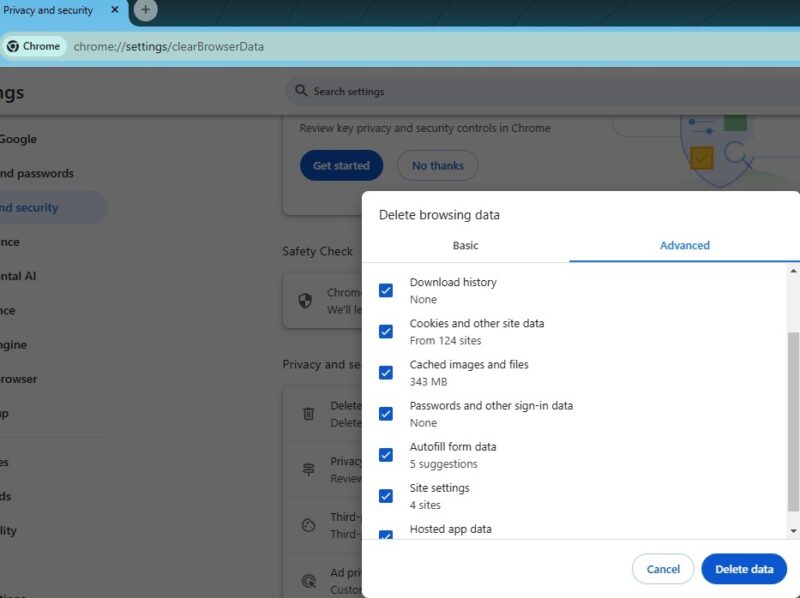Click the Delete data button
Screen dimensions: 800x598
[x=744, y=568]
